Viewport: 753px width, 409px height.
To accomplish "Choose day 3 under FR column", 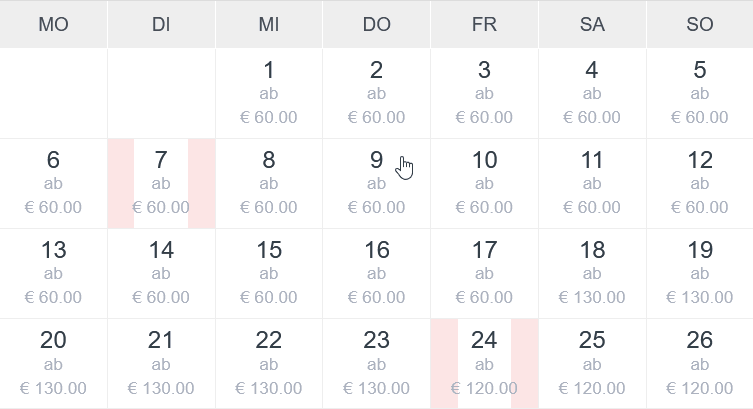I will click(x=484, y=93).
